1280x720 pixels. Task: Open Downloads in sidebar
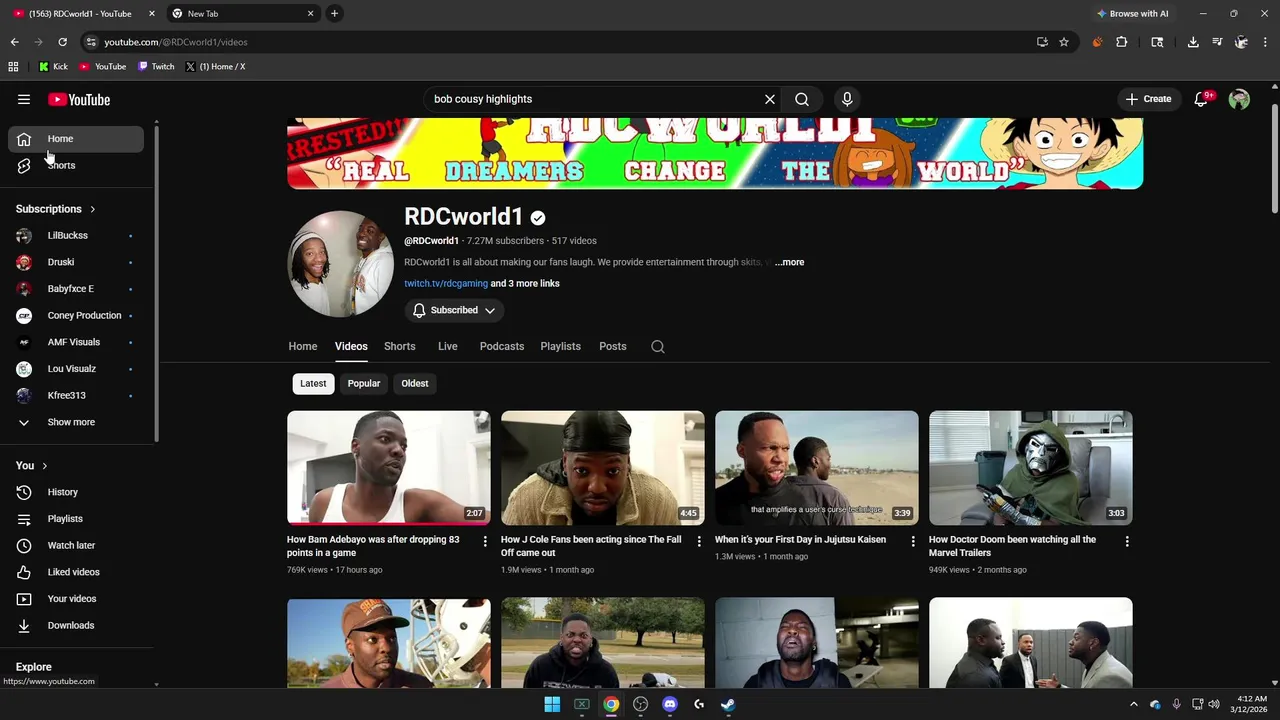click(x=76, y=626)
